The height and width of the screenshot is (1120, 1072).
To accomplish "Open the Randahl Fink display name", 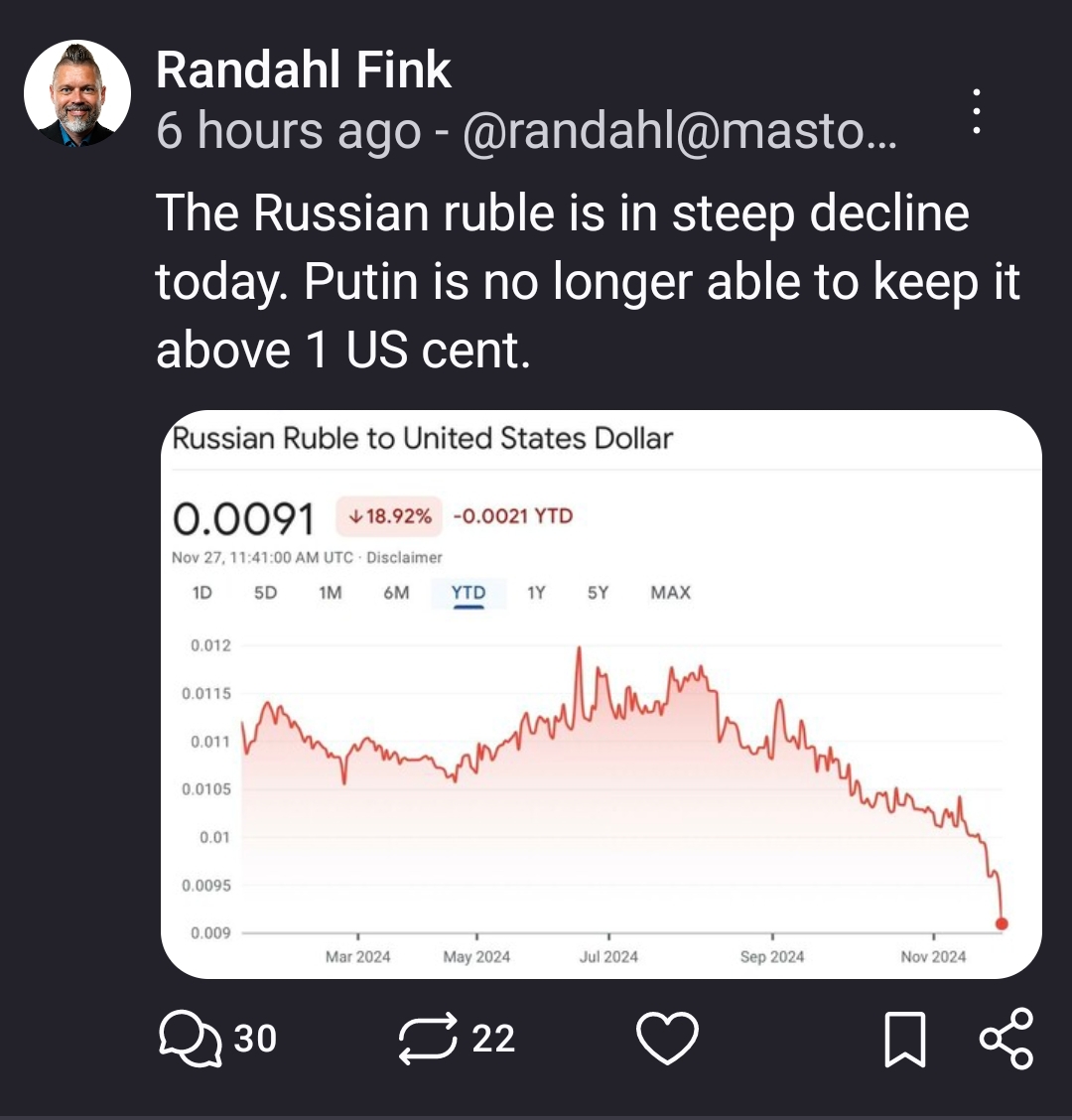I will tap(304, 70).
